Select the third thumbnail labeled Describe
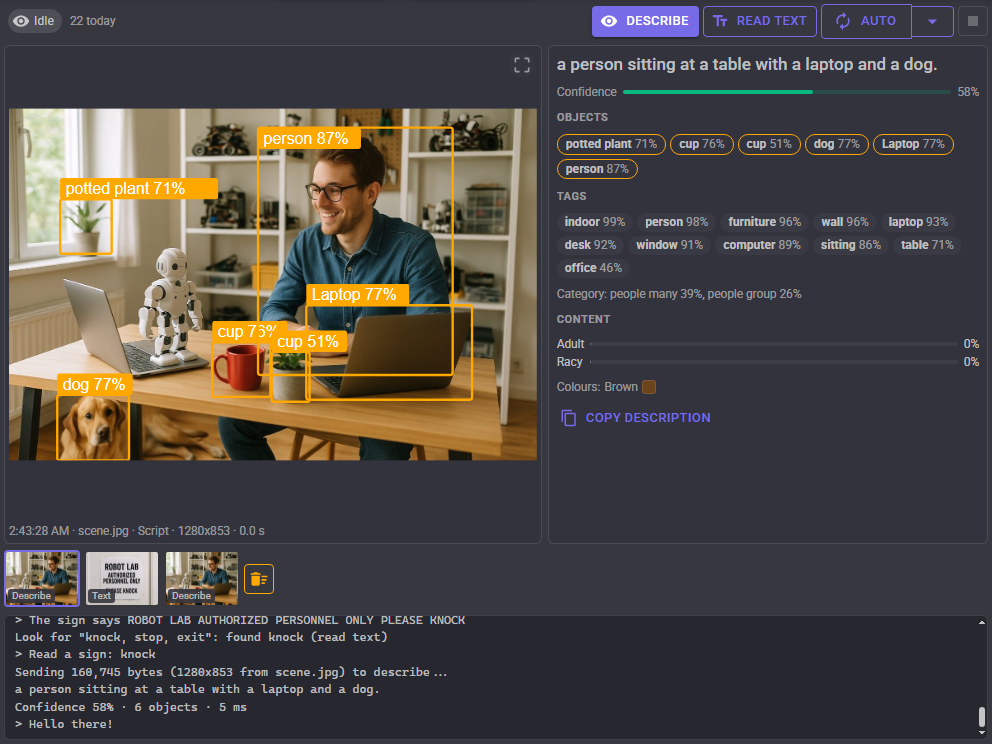The height and width of the screenshot is (744, 992). pos(202,578)
